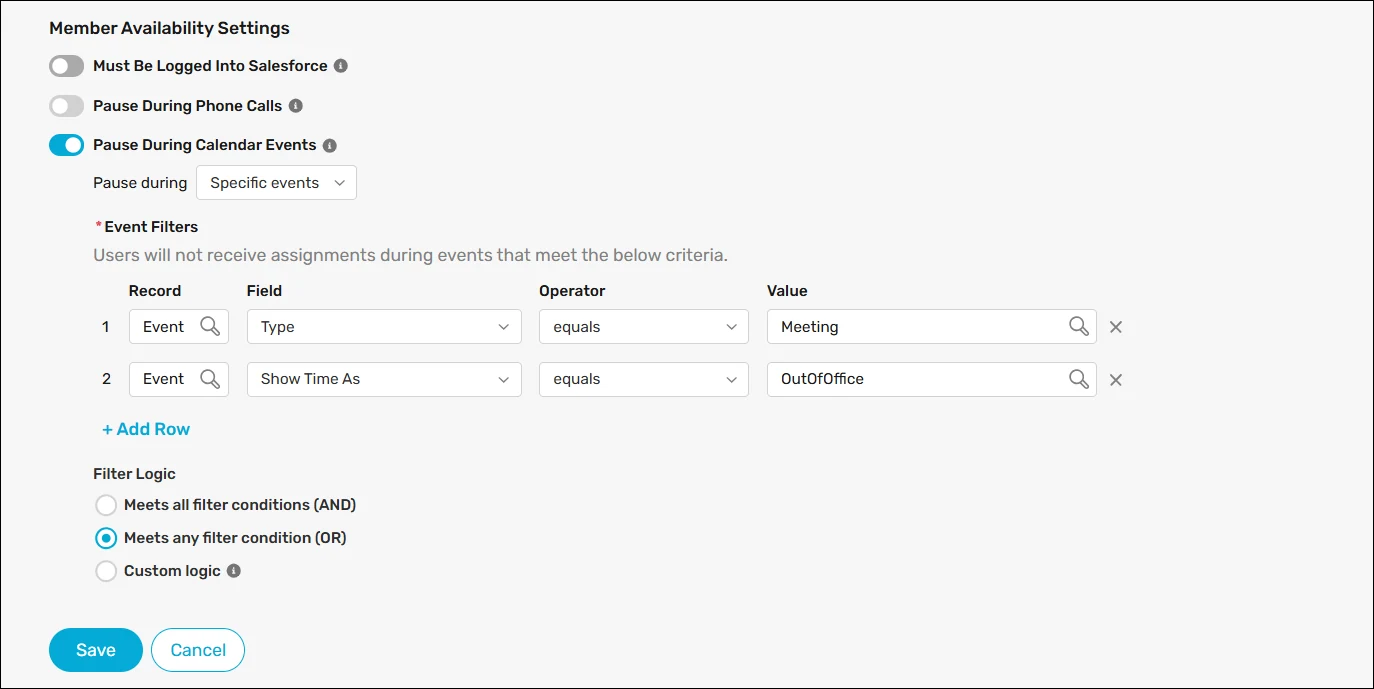Open the equals operator dropdown in row 2
1374x689 pixels.
[x=644, y=379]
